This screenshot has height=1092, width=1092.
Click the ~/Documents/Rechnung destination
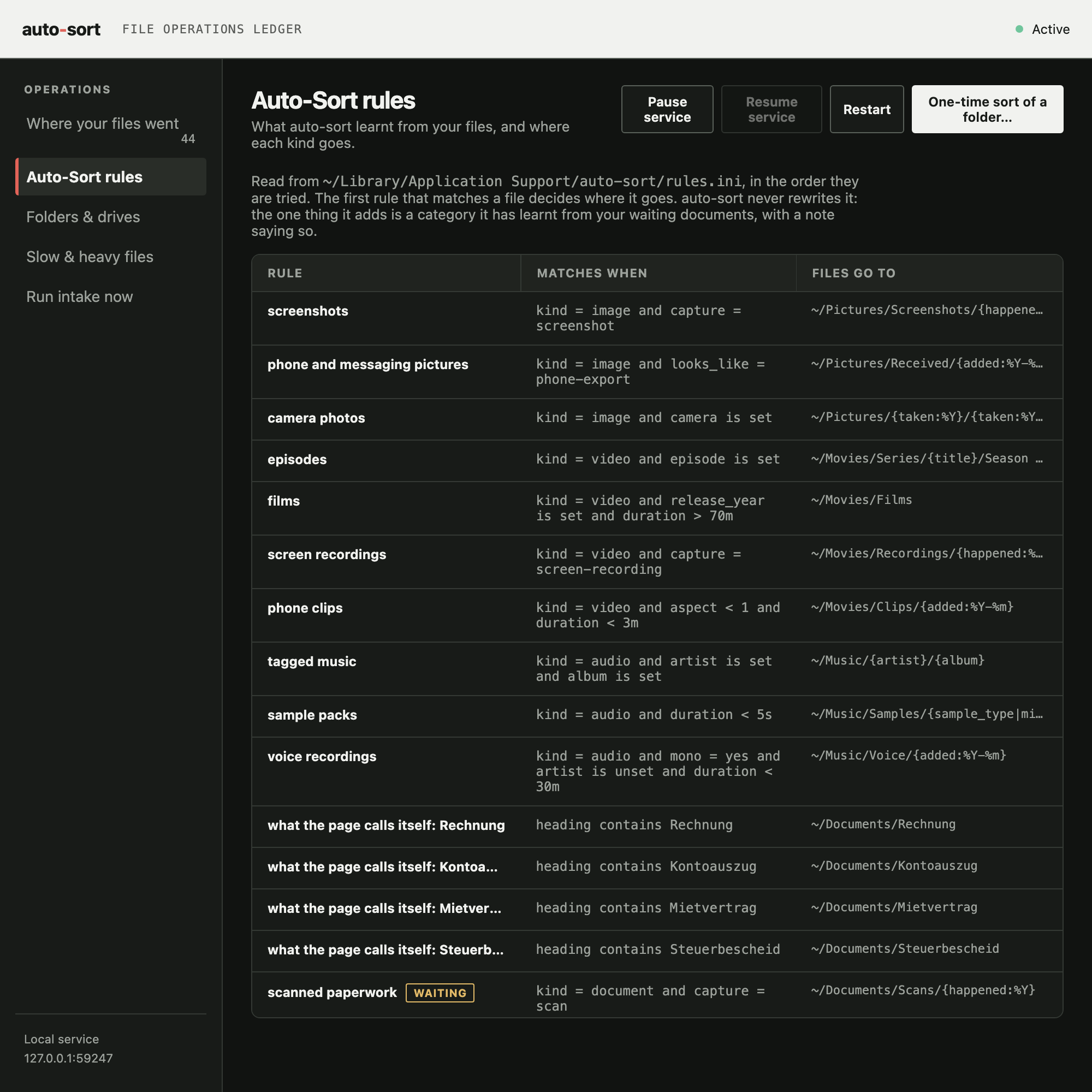click(883, 824)
